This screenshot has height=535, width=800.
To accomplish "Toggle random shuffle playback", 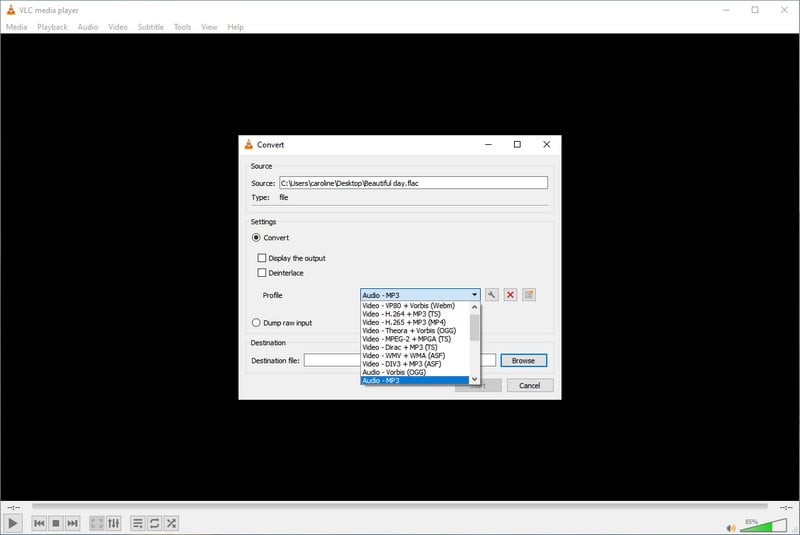I will (171, 523).
